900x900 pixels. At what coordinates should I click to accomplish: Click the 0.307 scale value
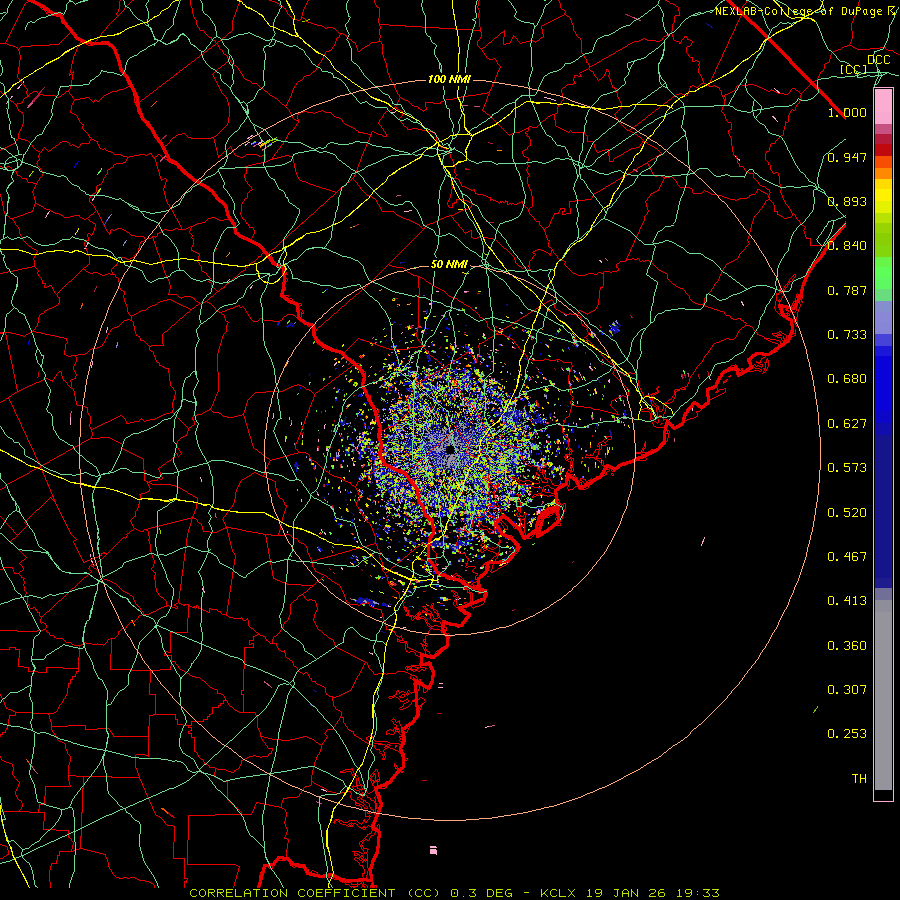847,690
